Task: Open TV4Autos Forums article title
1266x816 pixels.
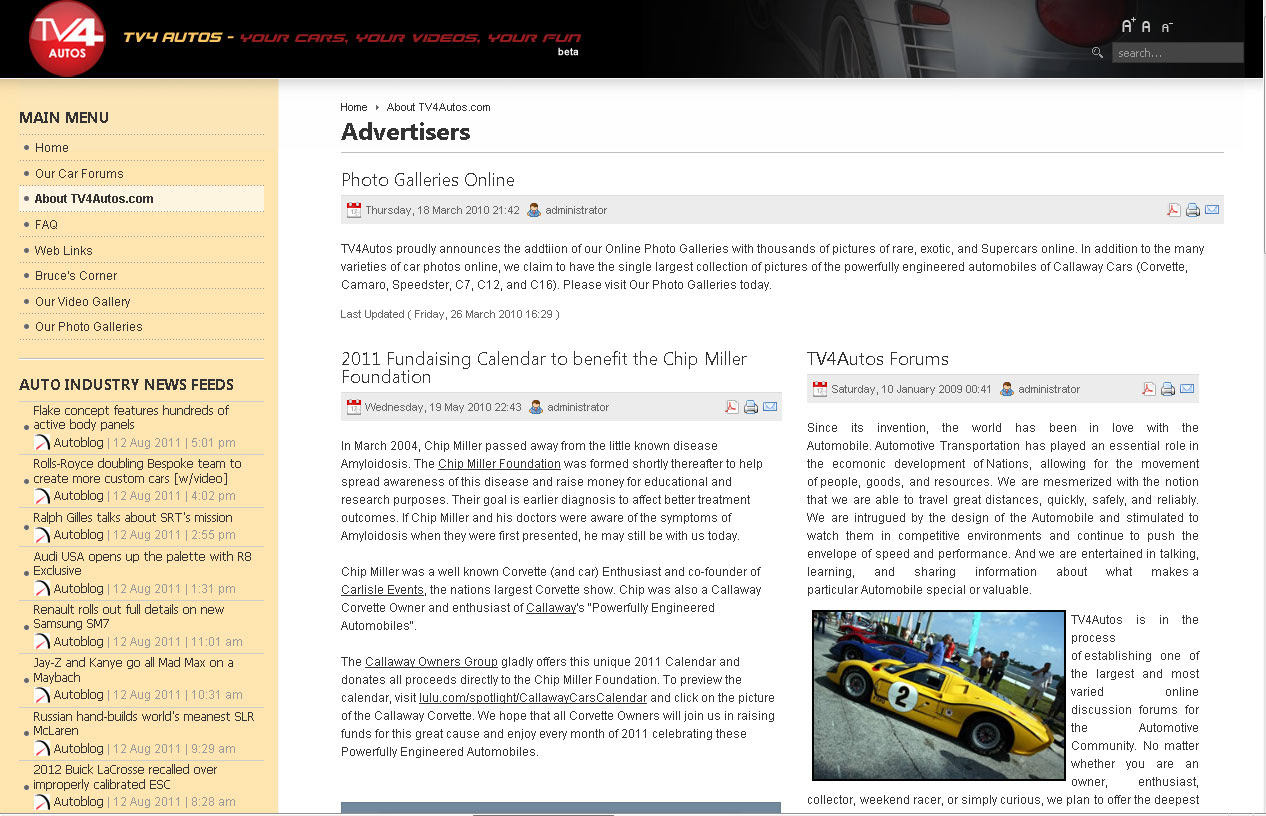Action: coord(878,359)
